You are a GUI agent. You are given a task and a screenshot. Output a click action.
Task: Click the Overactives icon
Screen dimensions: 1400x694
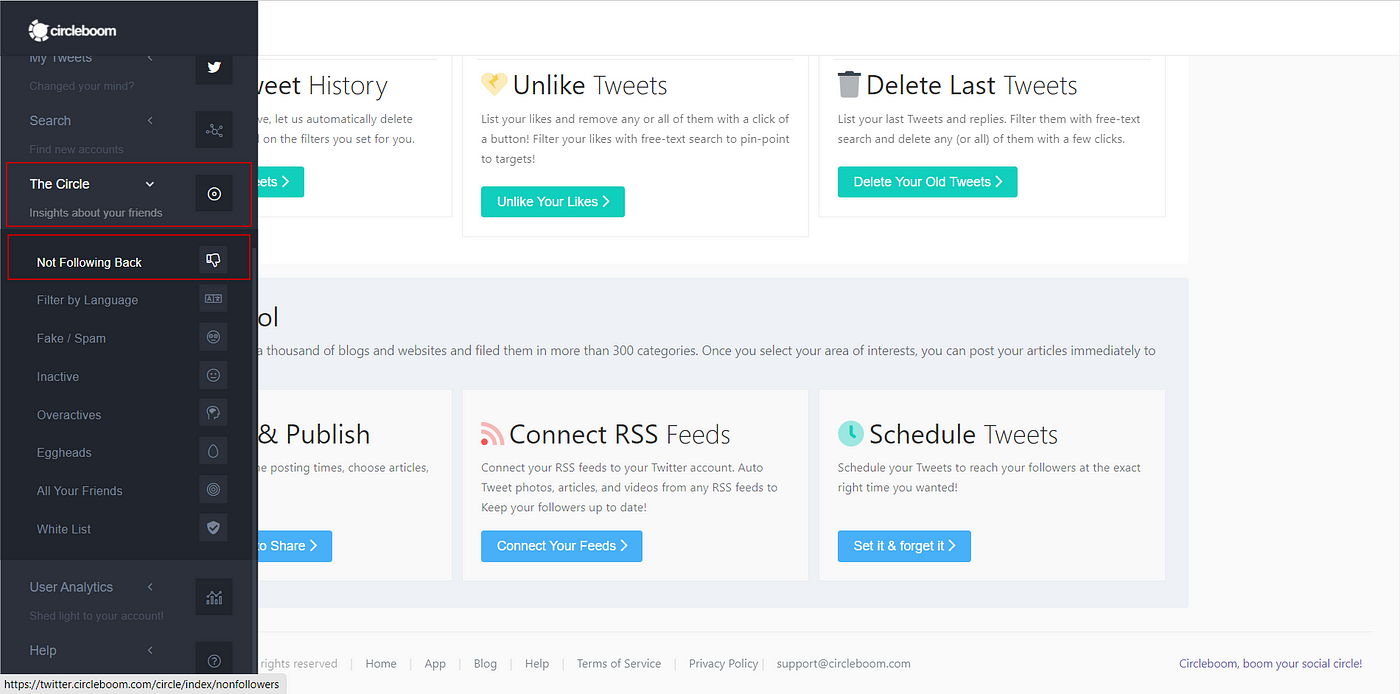[213, 413]
